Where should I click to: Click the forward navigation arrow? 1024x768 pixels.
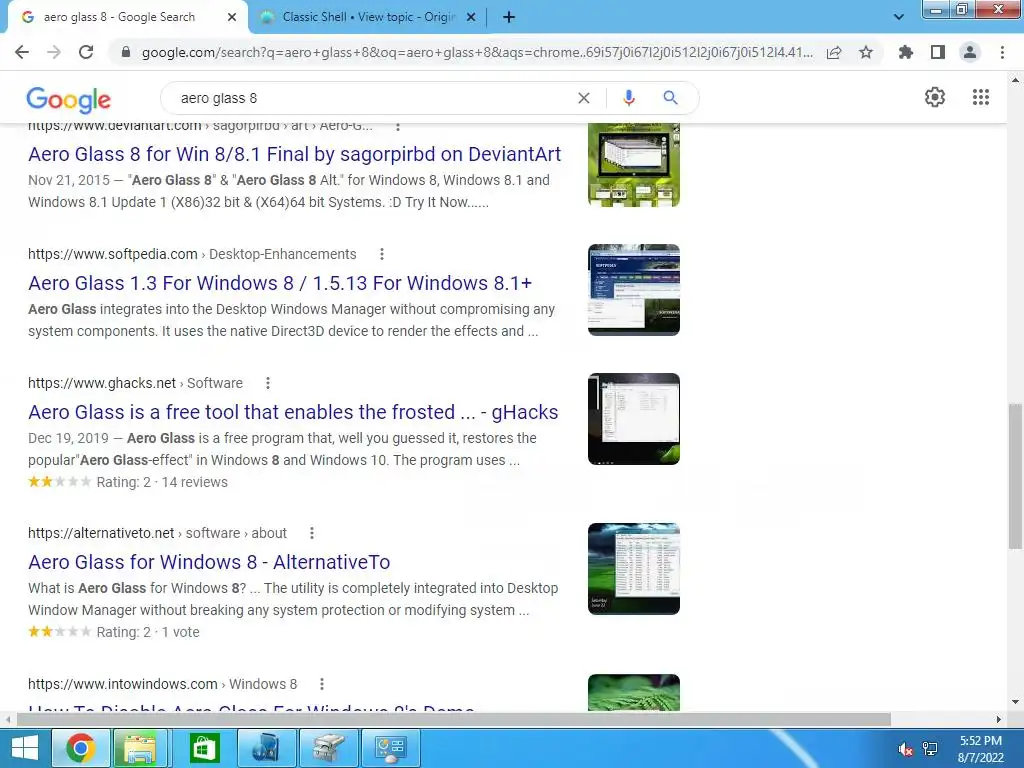click(54, 52)
